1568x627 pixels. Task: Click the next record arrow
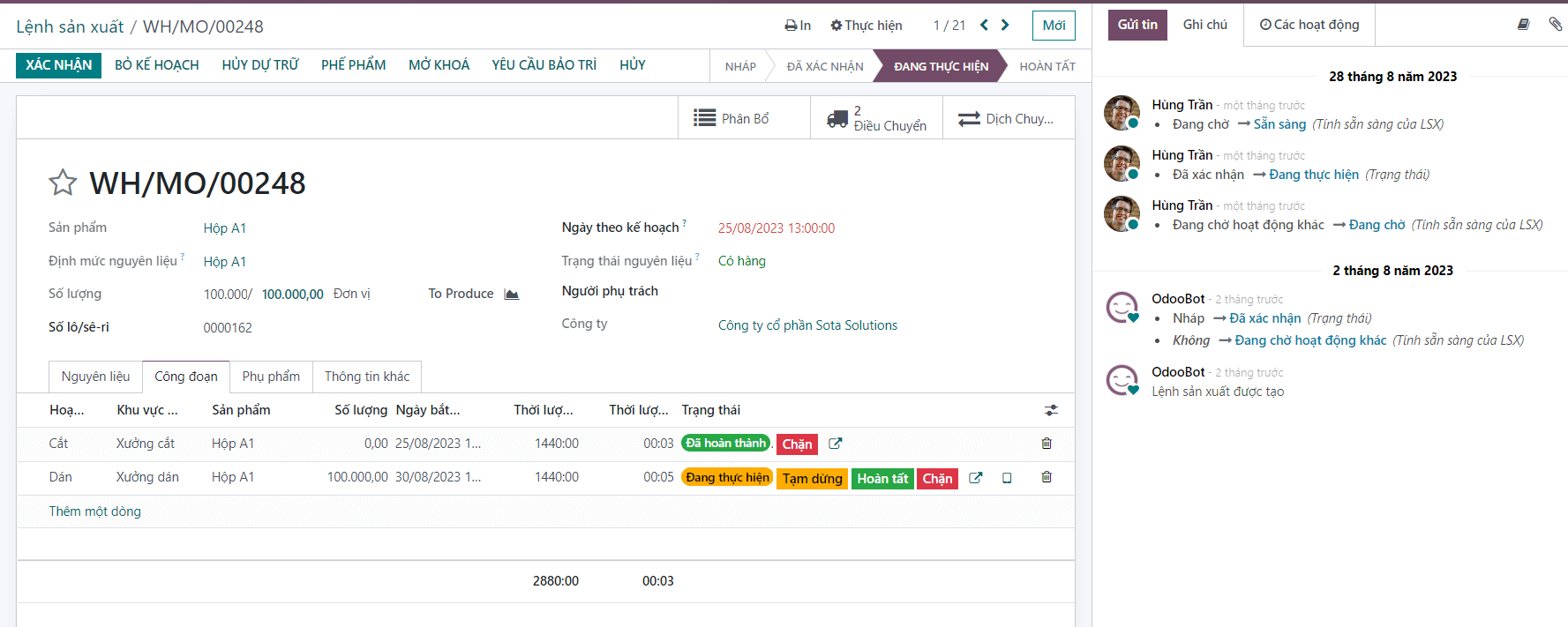(1005, 26)
